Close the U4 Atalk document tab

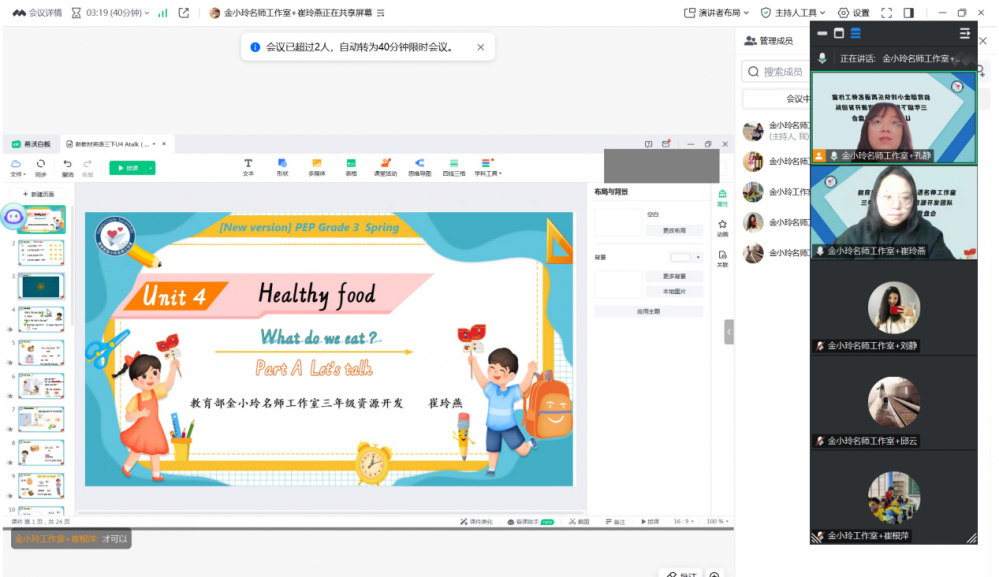pyautogui.click(x=164, y=144)
